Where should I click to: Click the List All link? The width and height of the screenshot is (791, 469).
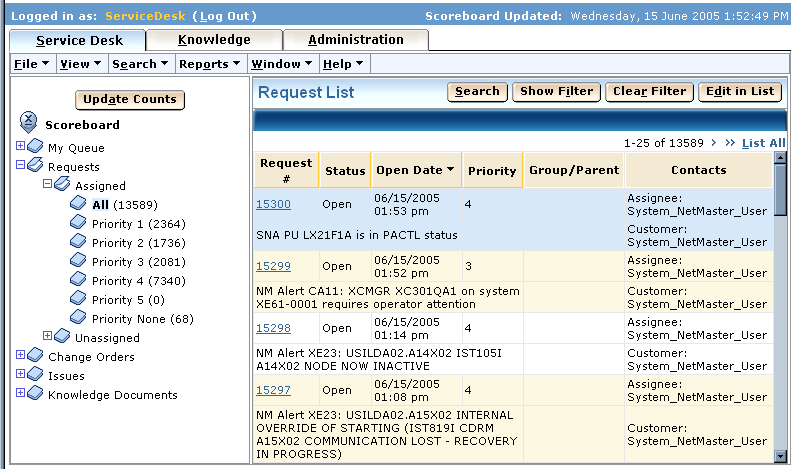coord(763,143)
